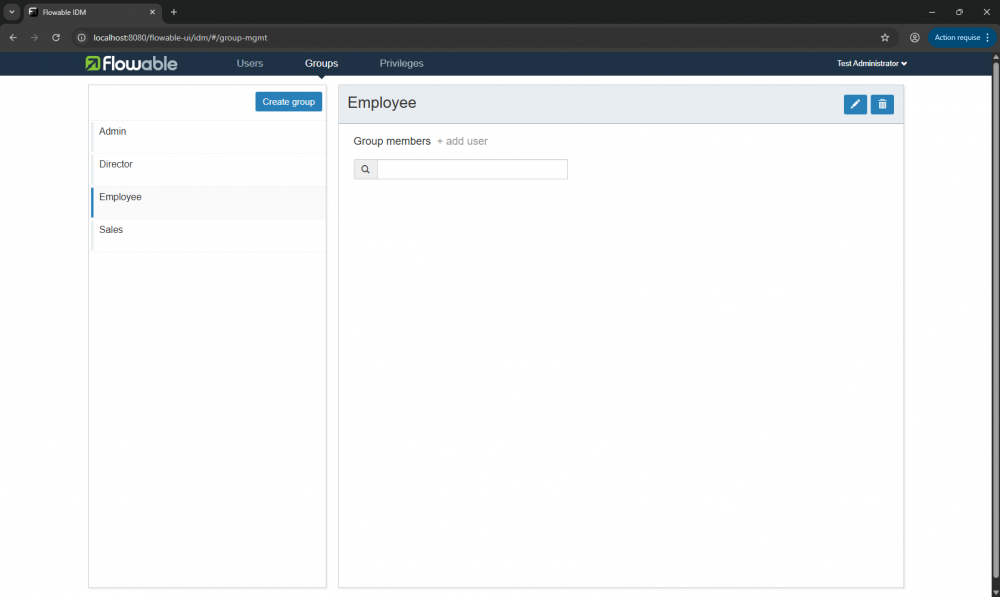The height and width of the screenshot is (597, 1000).
Task: Click the Flowable logo
Action: [x=131, y=63]
